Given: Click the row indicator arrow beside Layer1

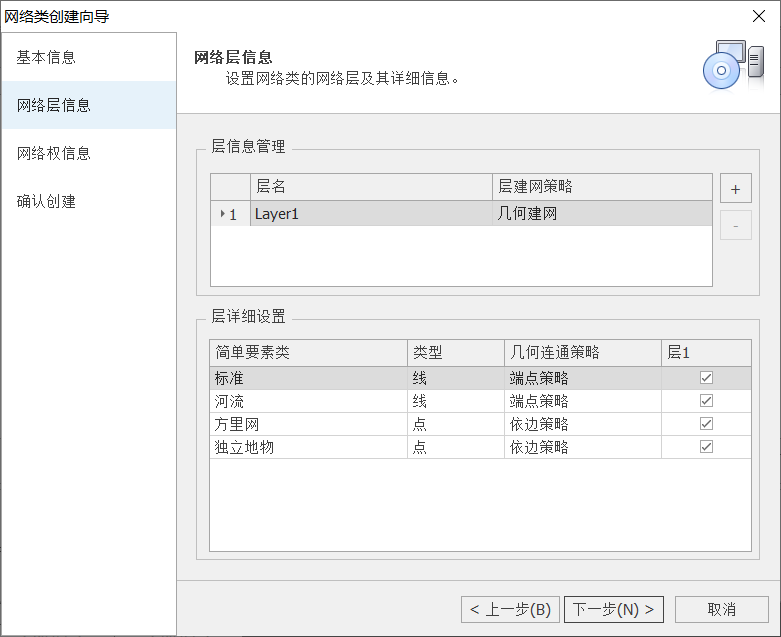Looking at the screenshot, I should [x=222, y=213].
